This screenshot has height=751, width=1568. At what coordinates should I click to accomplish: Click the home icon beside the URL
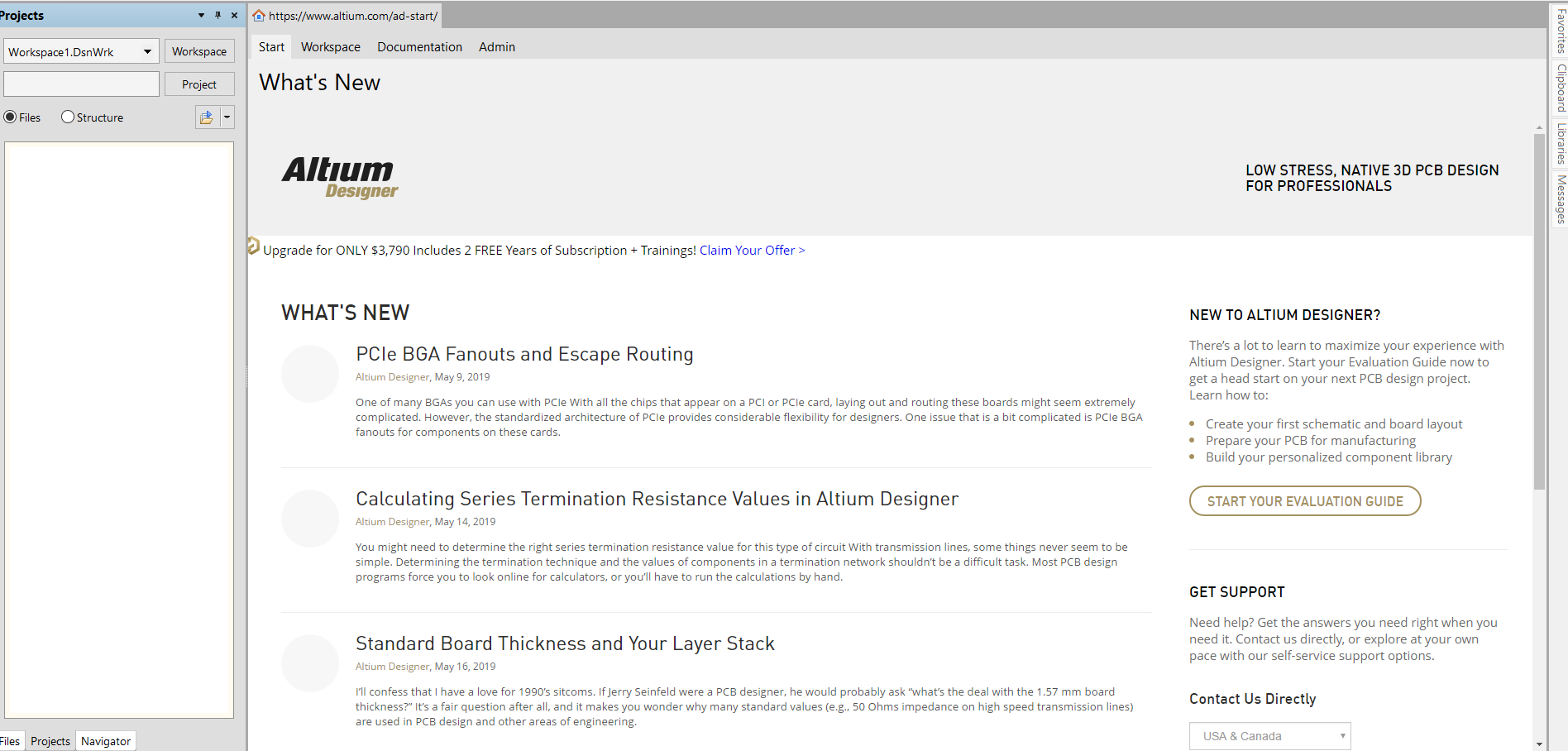point(259,16)
